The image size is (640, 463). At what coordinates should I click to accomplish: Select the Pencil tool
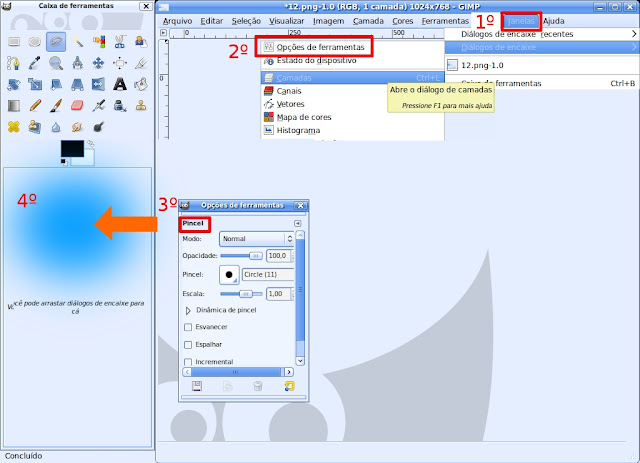click(35, 106)
